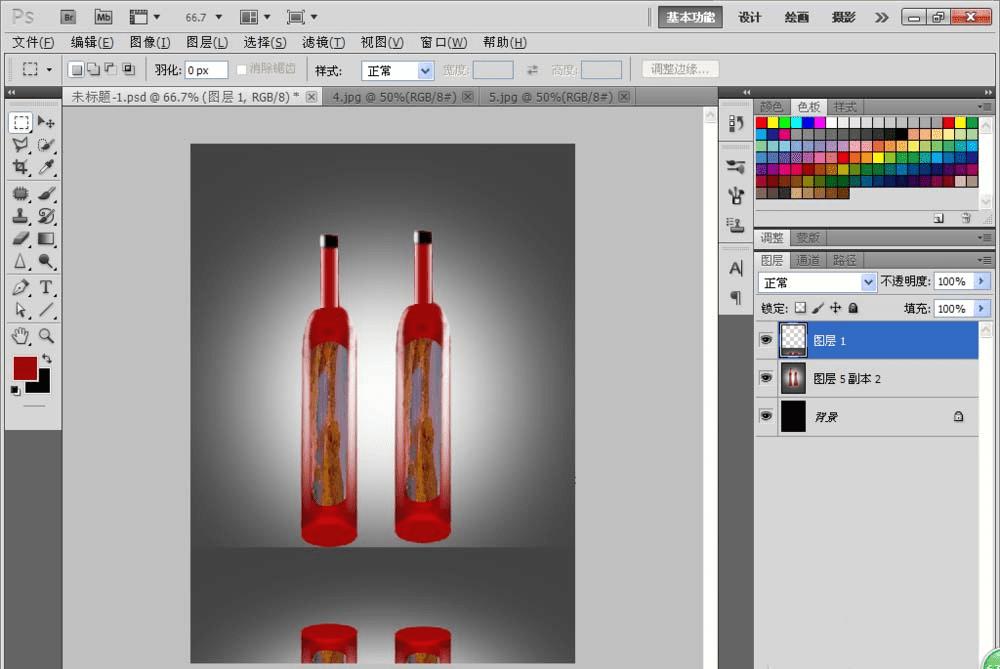The width and height of the screenshot is (1000, 669).
Task: Select the Eyedropper tool
Action: pyautogui.click(x=46, y=168)
